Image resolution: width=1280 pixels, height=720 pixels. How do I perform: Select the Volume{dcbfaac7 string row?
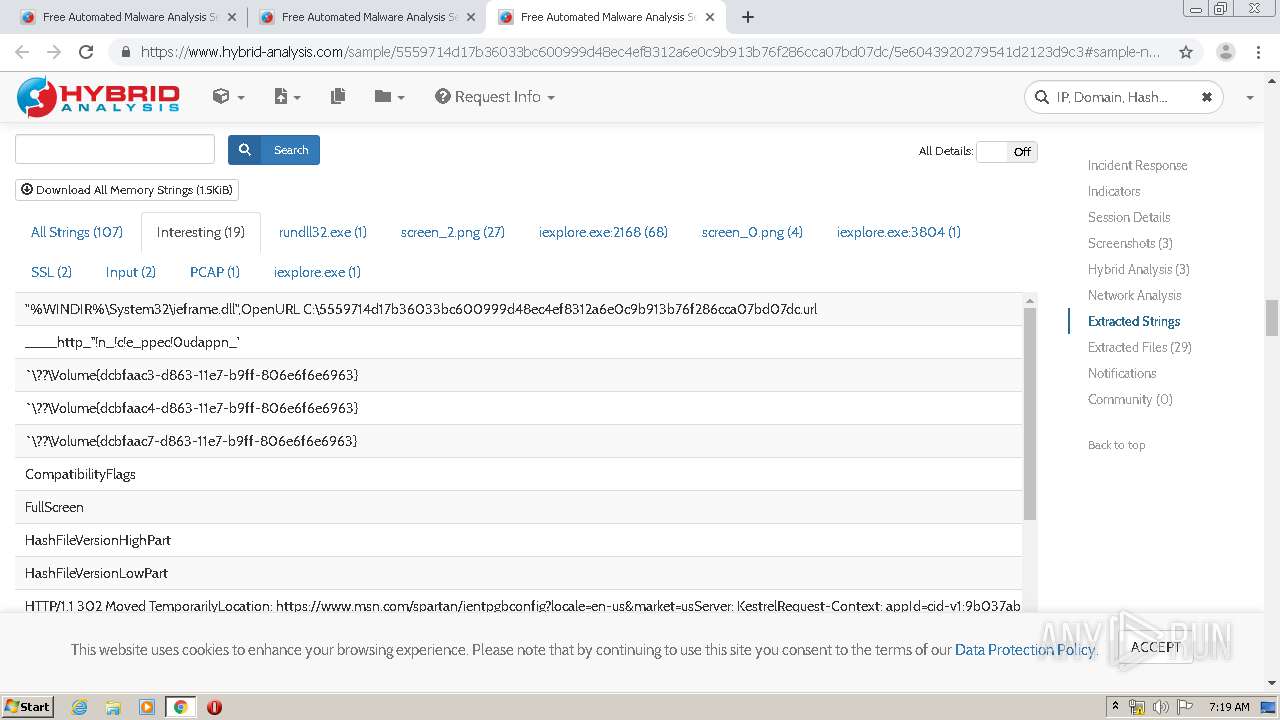(519, 441)
